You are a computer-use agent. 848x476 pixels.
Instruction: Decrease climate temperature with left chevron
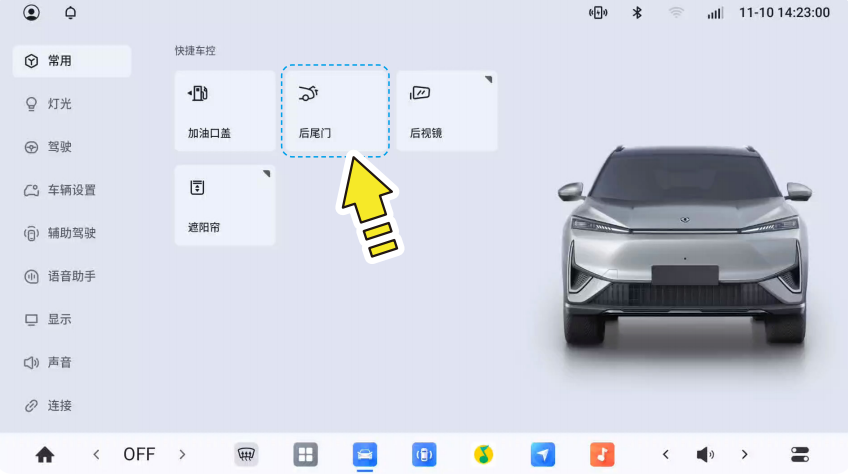(x=96, y=454)
